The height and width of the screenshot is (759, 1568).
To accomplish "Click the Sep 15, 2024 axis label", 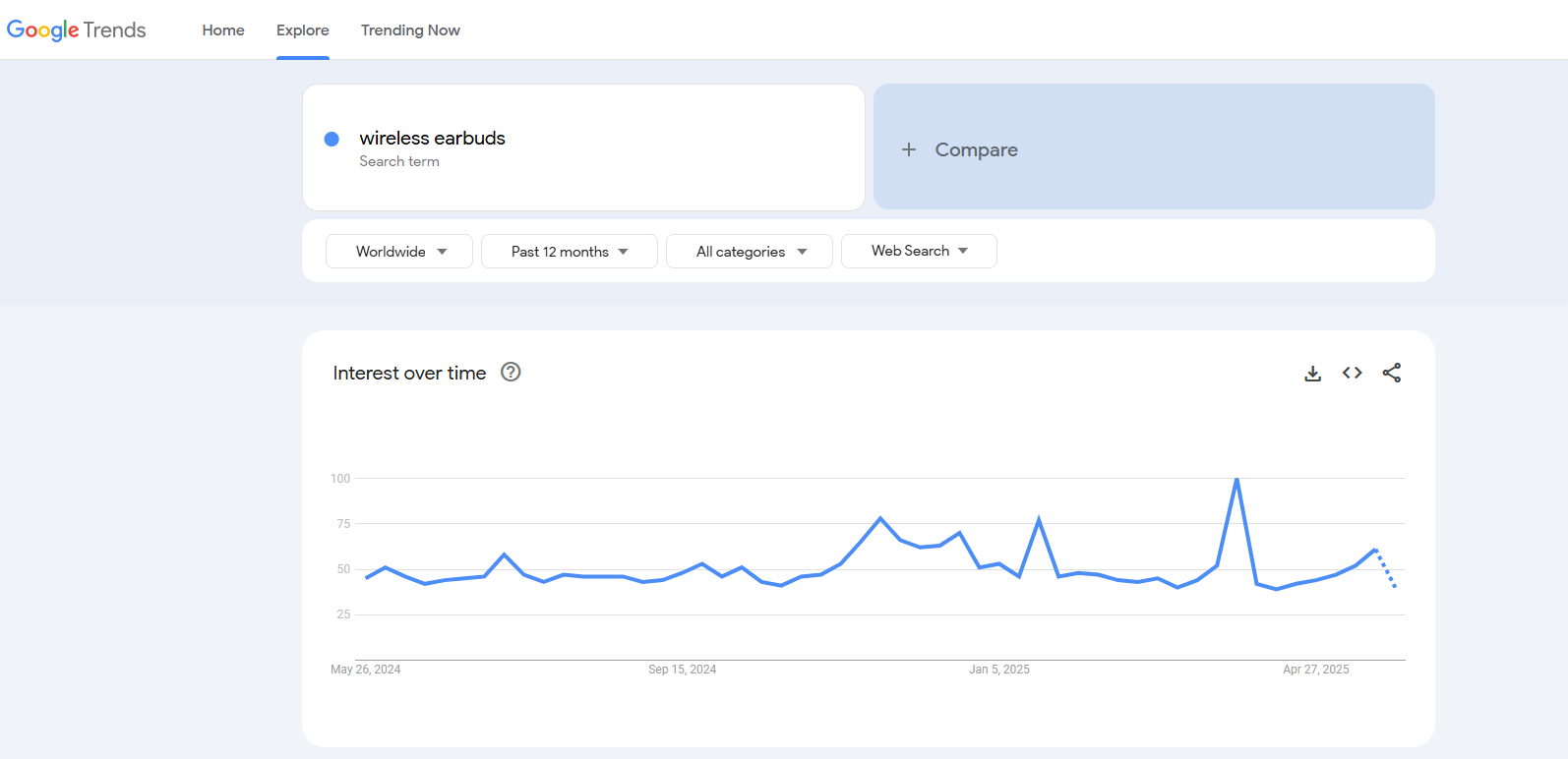I will [x=682, y=670].
